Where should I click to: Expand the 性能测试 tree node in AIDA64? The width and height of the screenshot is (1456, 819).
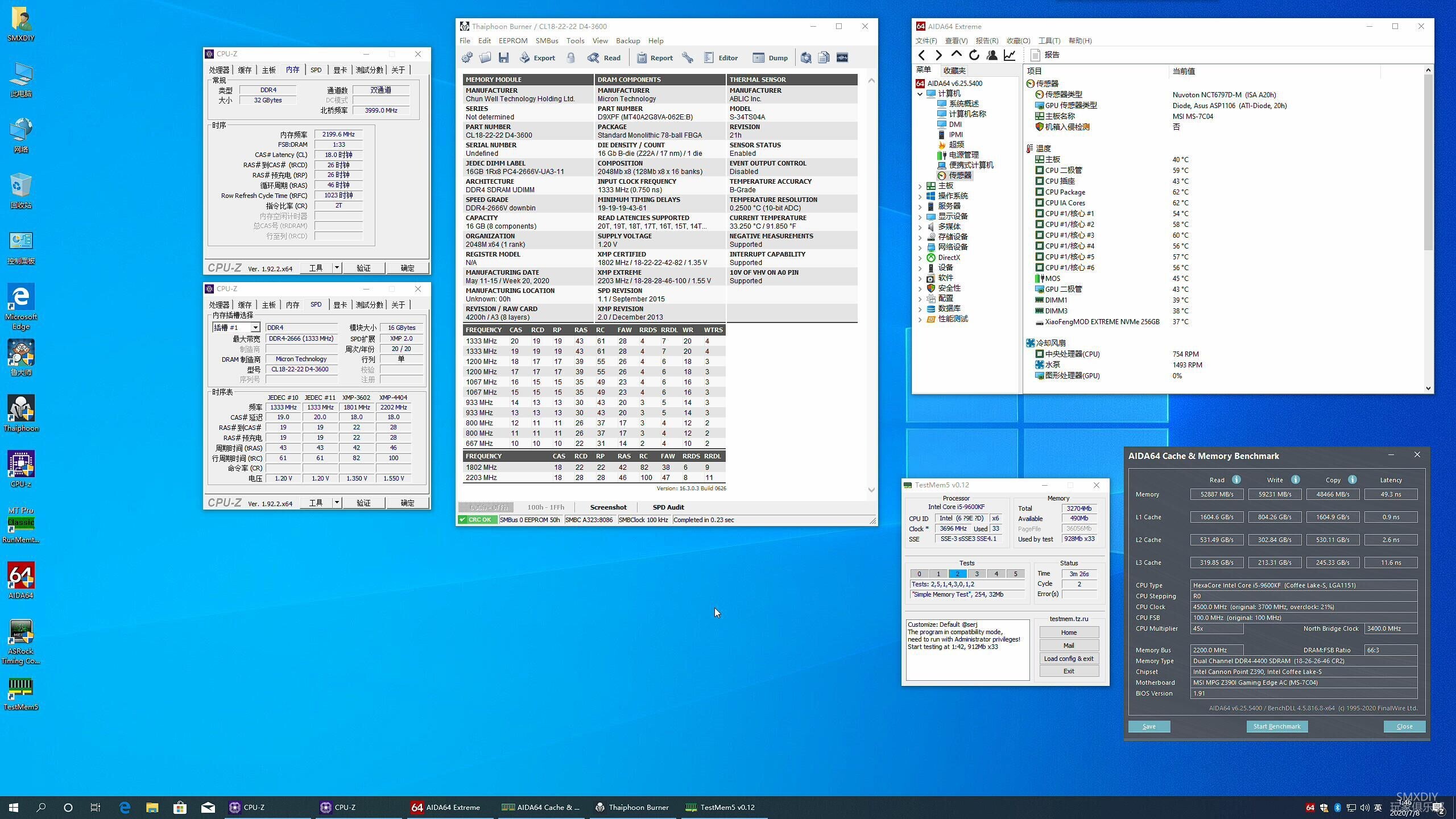click(x=920, y=319)
